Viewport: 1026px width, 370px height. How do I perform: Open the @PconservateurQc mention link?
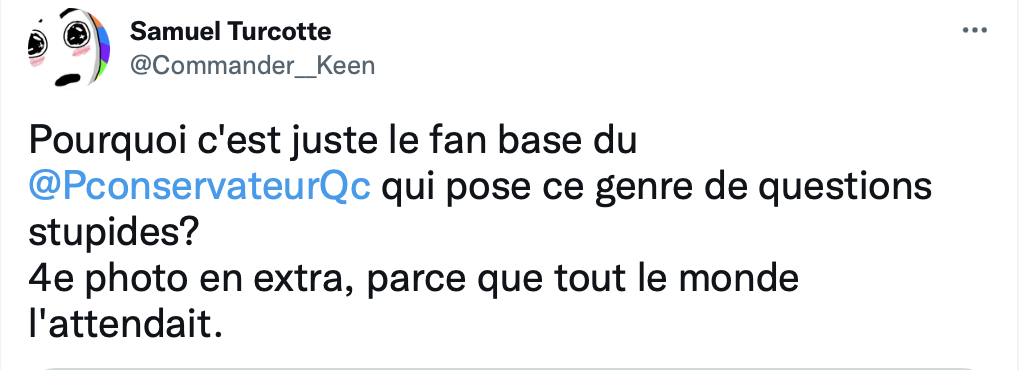coord(200,187)
